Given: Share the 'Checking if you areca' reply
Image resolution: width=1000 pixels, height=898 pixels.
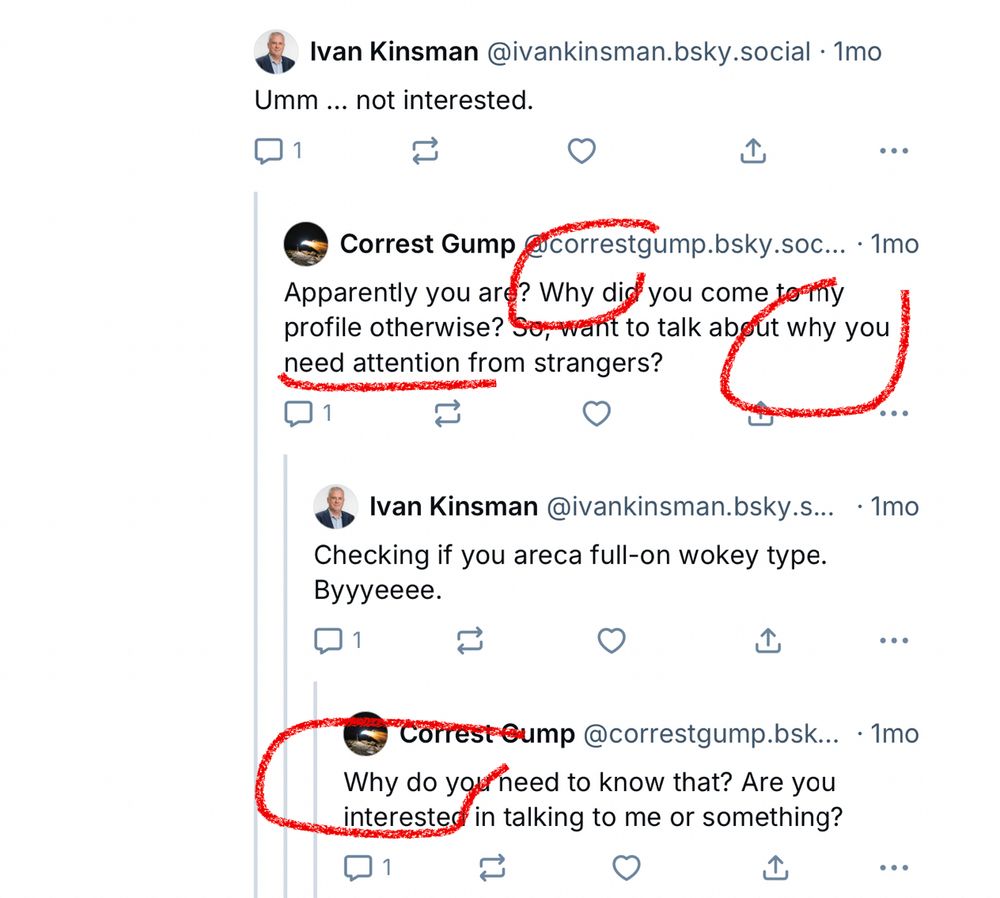Looking at the screenshot, I should (x=768, y=640).
